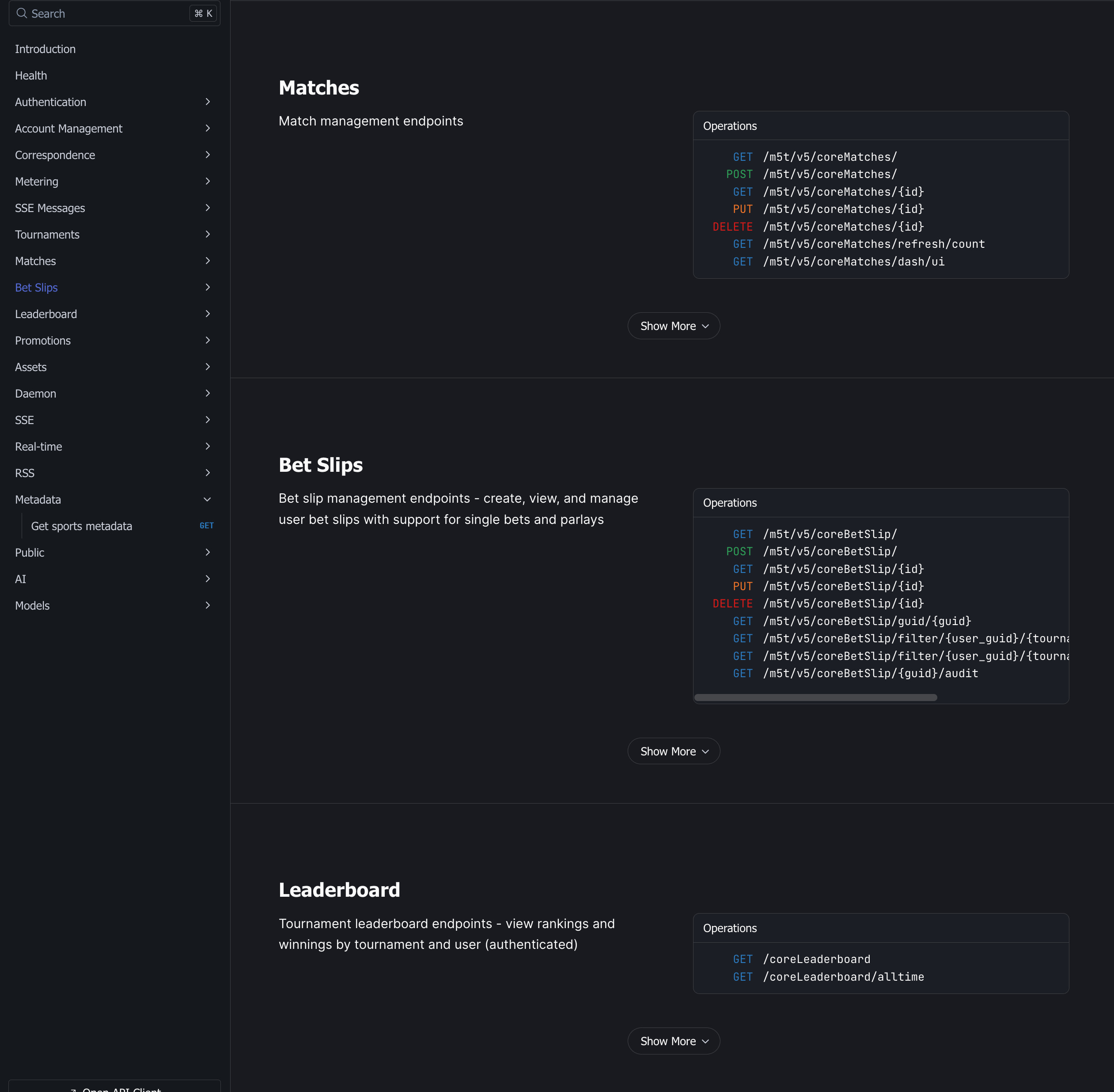
Task: Select the Tournaments sidebar item
Action: coord(47,235)
